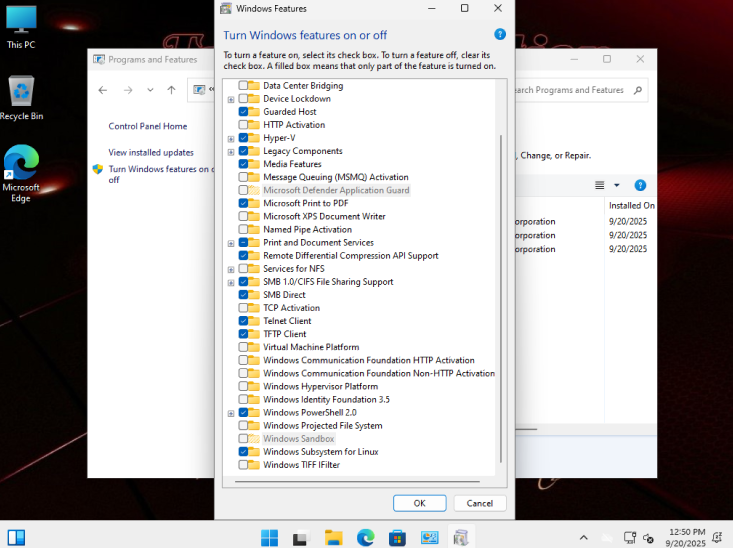Viewport: 733px width, 548px height.
Task: Click the shield icon beside Turn Windows features
Action: coord(98,169)
